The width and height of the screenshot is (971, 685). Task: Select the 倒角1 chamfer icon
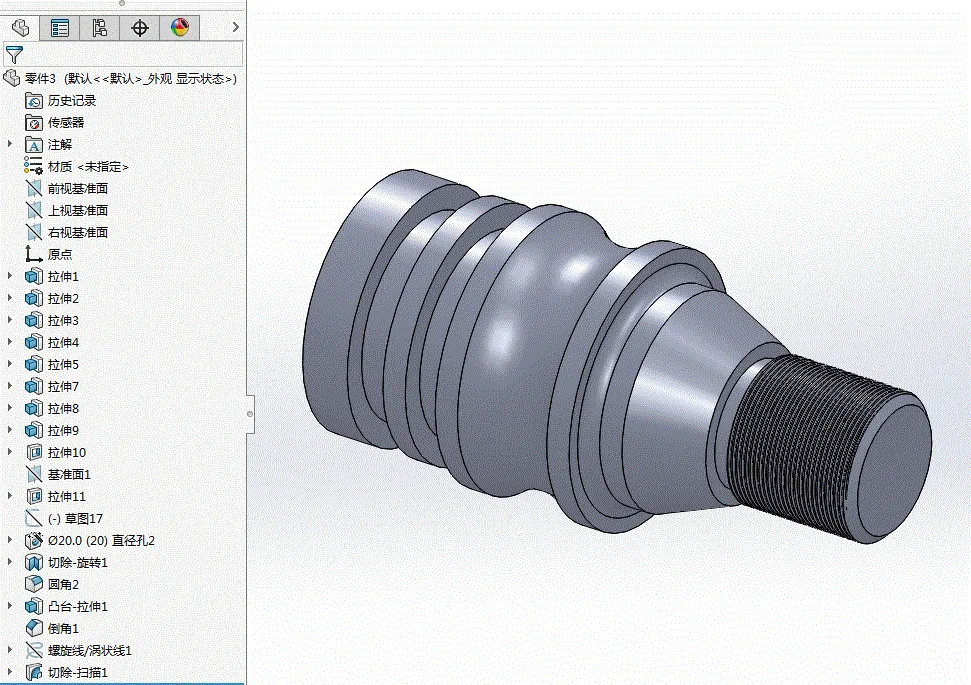tap(33, 628)
